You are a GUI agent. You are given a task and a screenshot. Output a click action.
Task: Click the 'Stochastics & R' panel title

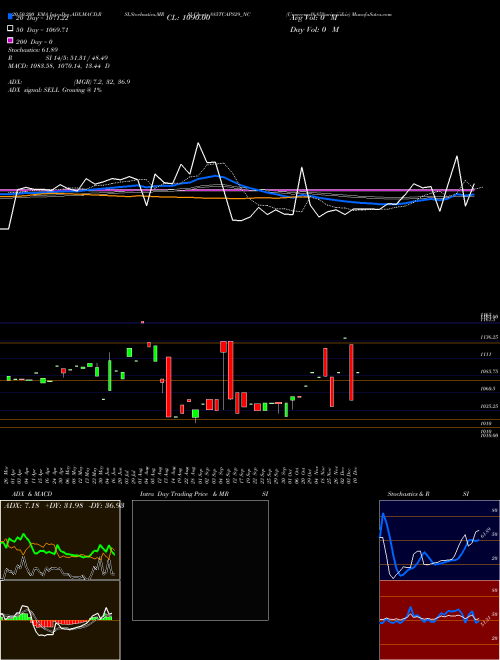(x=408, y=494)
